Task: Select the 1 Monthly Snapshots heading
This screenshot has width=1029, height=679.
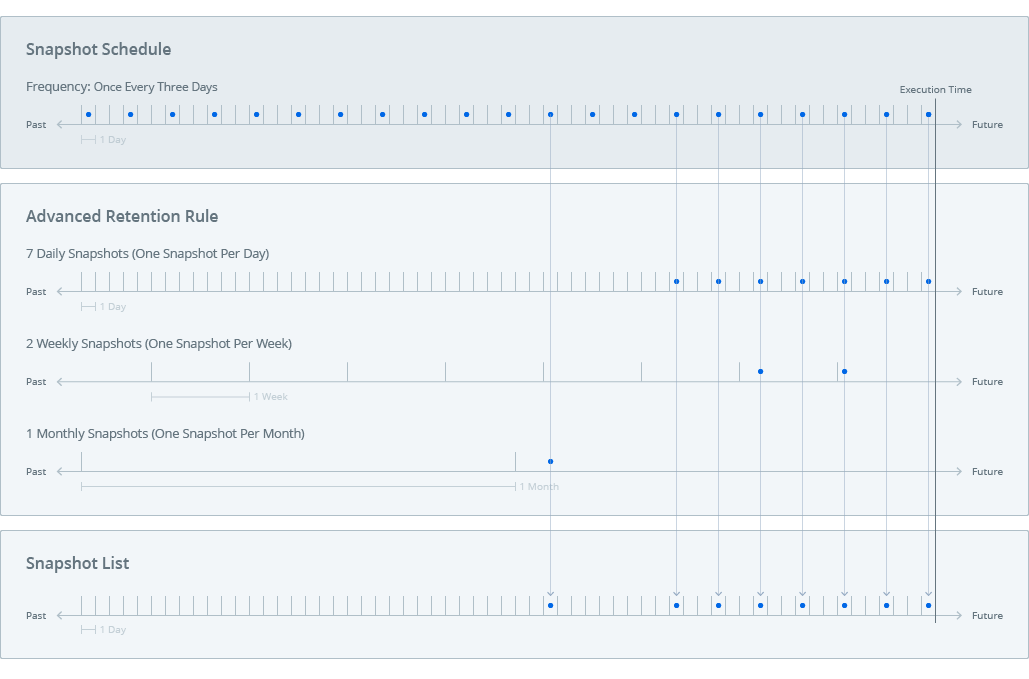Action: pyautogui.click(x=166, y=433)
